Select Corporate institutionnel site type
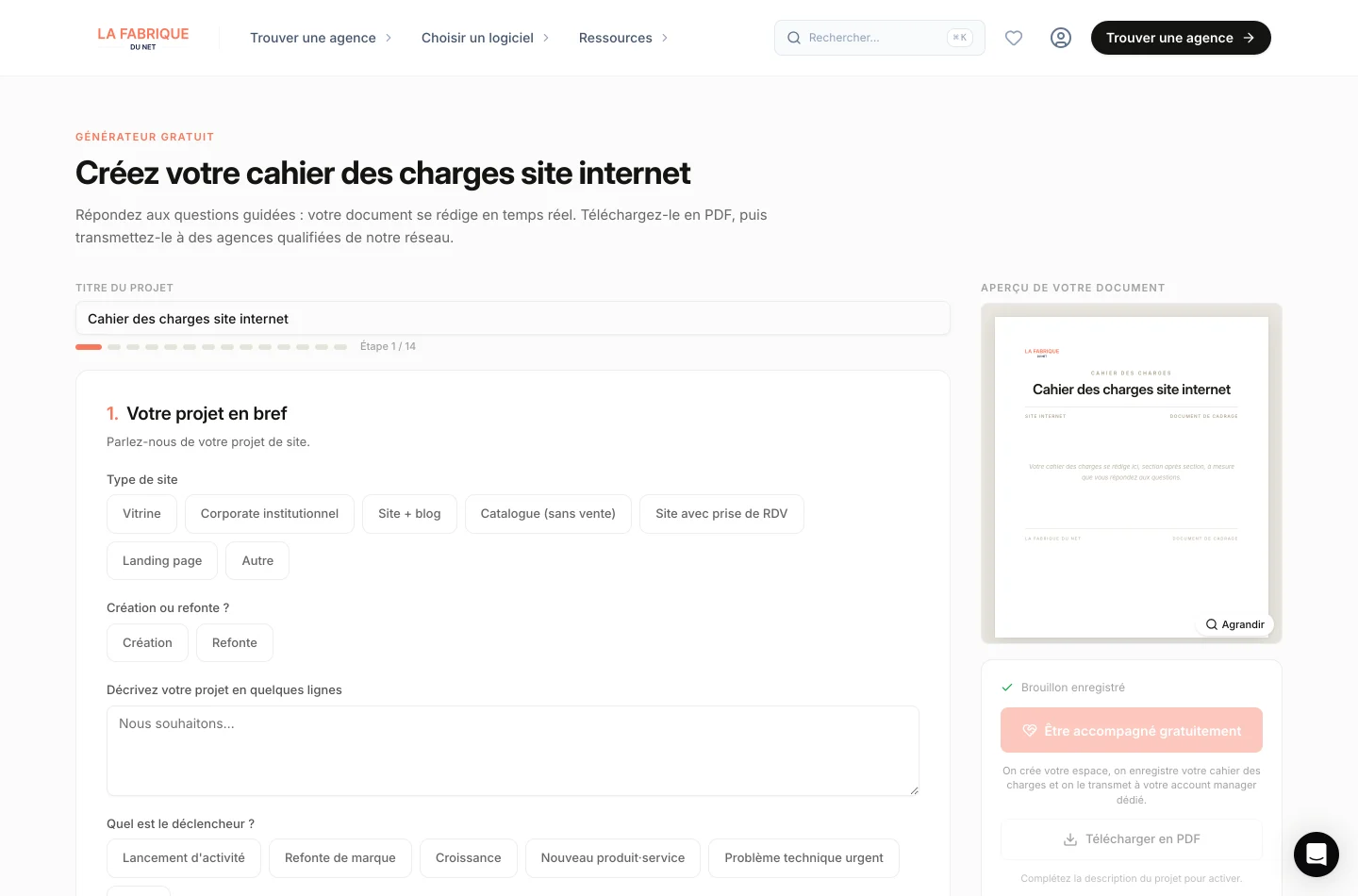 click(x=270, y=514)
